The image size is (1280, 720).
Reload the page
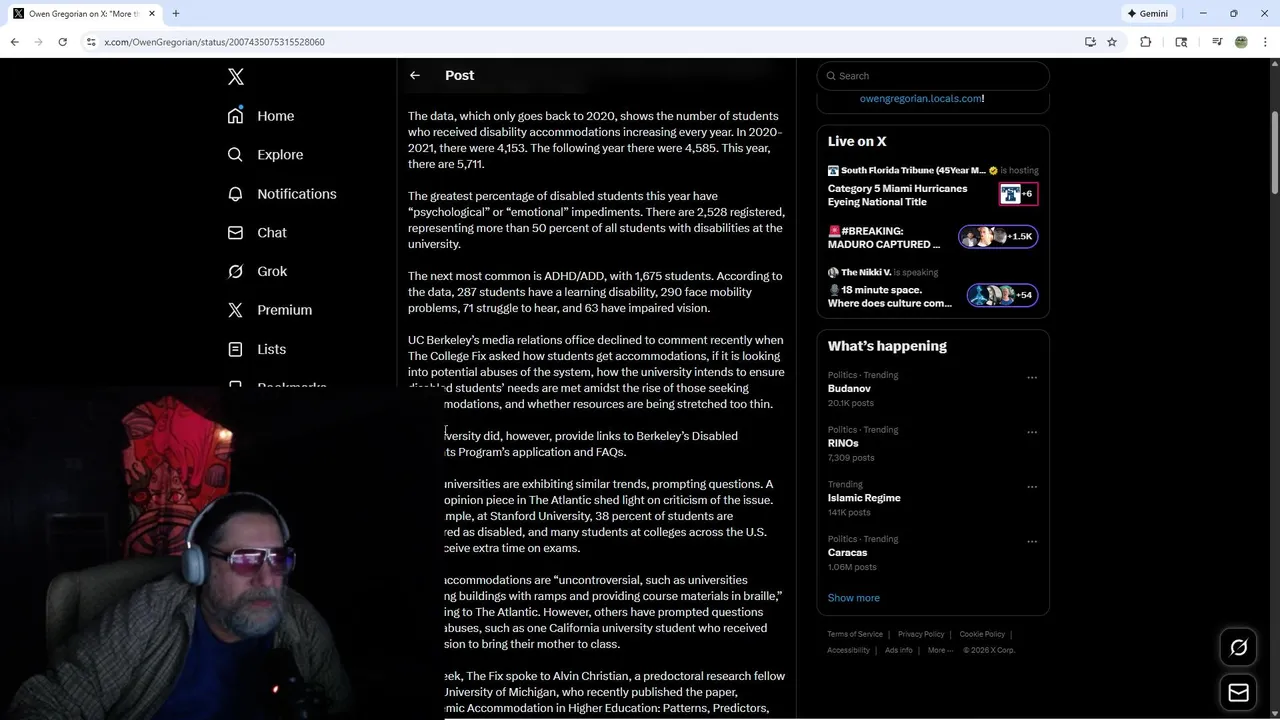[62, 42]
